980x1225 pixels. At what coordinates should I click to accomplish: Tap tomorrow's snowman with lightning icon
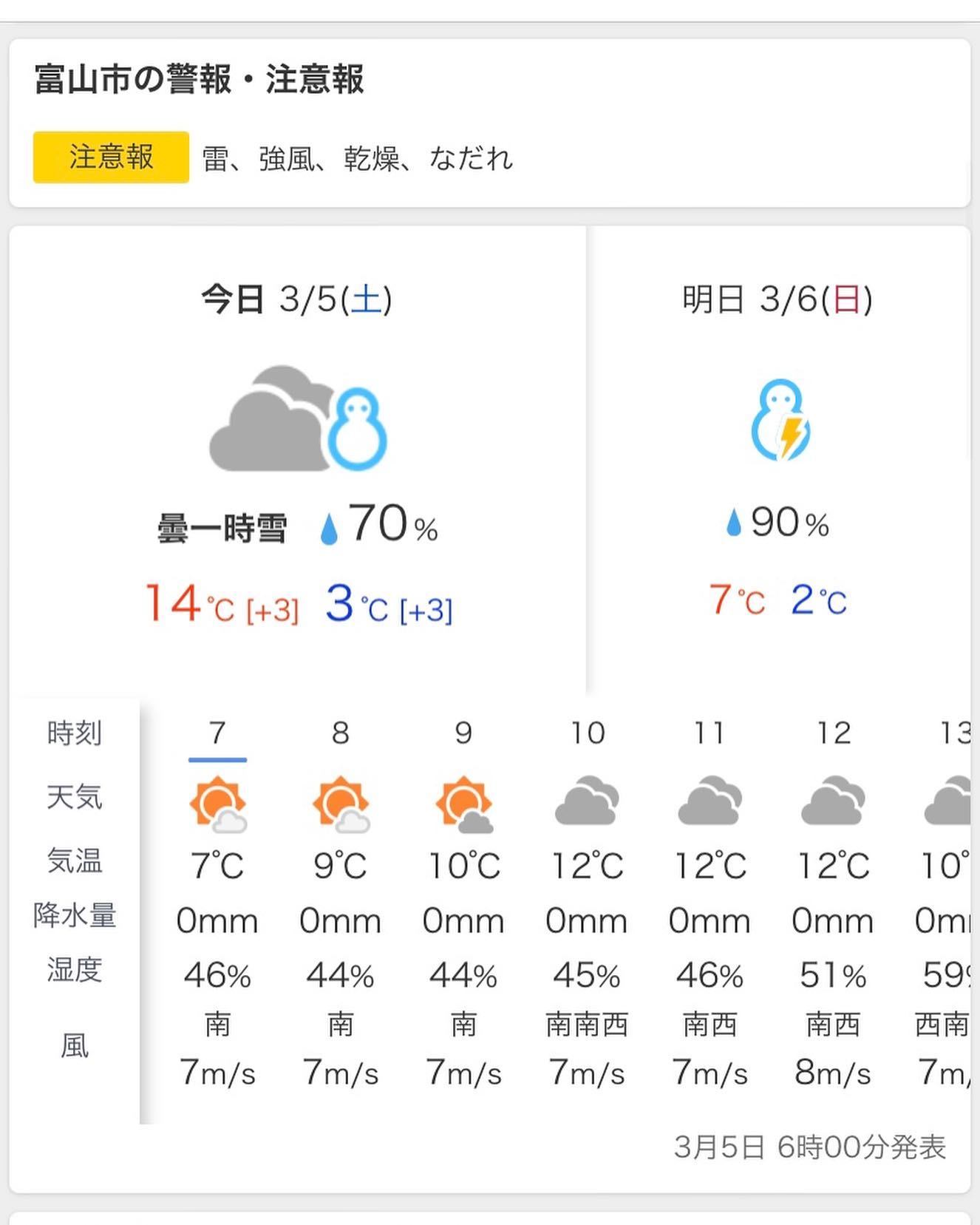coord(780,420)
